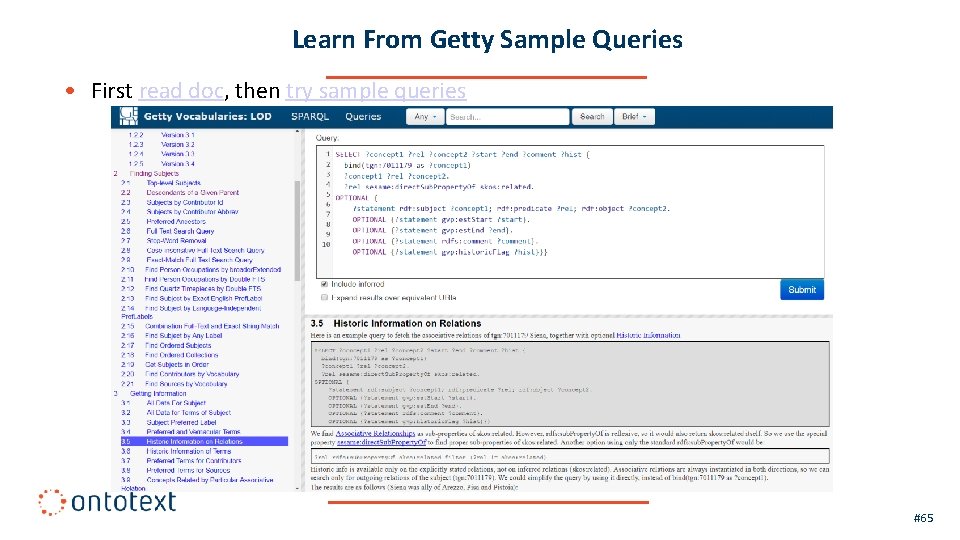This screenshot has height=540, width=960.
Task: Open 'Full Text Search Query' entry
Action: [180, 231]
